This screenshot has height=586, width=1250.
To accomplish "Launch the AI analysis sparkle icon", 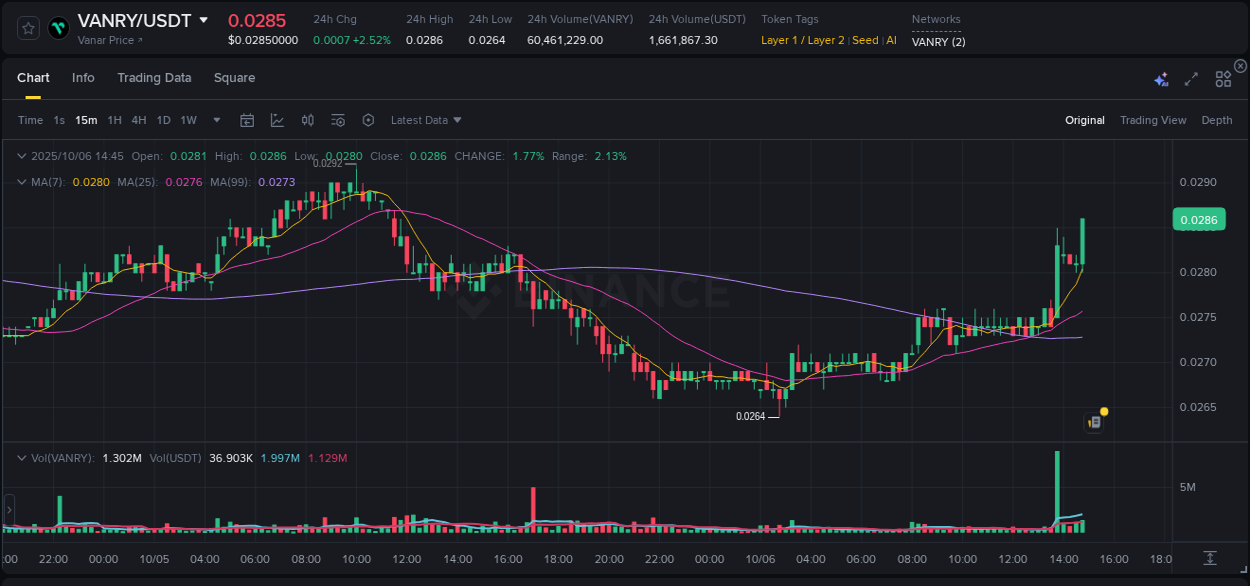I will click(1161, 78).
